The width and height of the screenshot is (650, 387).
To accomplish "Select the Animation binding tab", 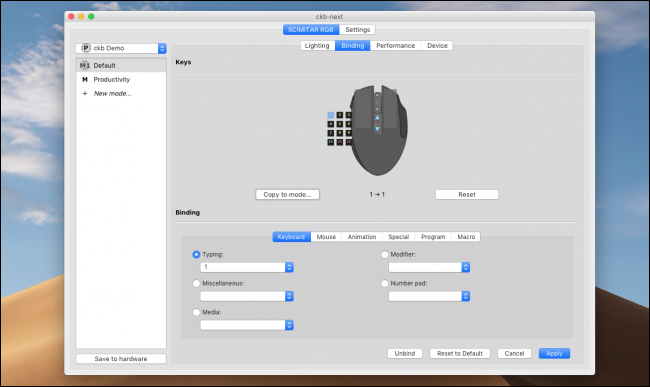I will [x=362, y=237].
